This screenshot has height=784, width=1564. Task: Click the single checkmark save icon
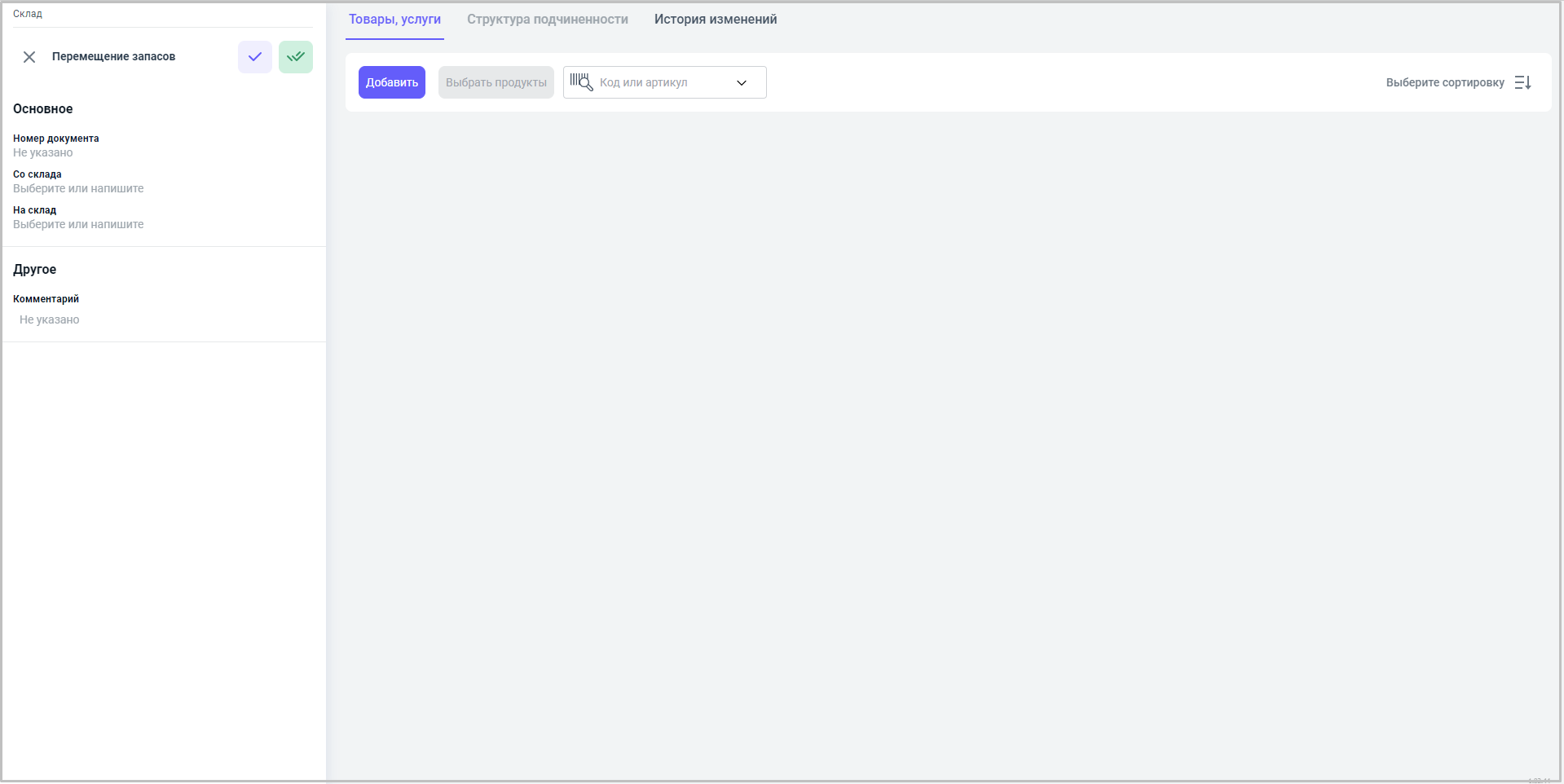[x=255, y=57]
